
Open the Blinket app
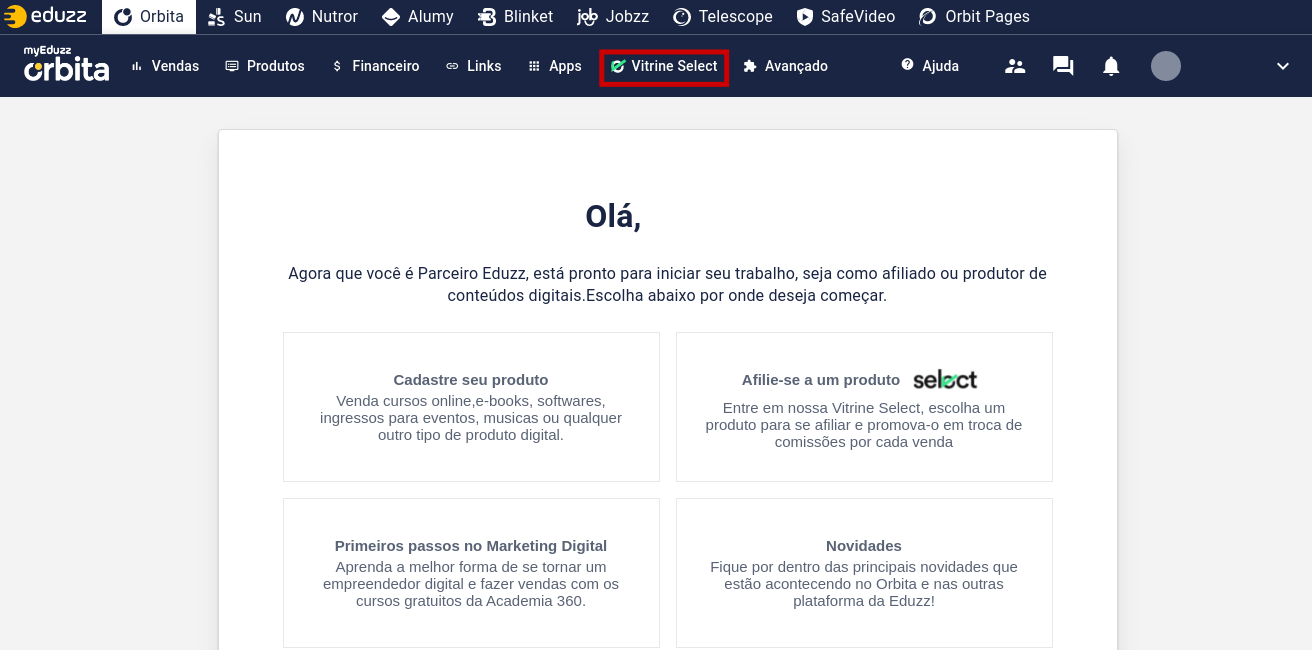pyautogui.click(x=515, y=16)
